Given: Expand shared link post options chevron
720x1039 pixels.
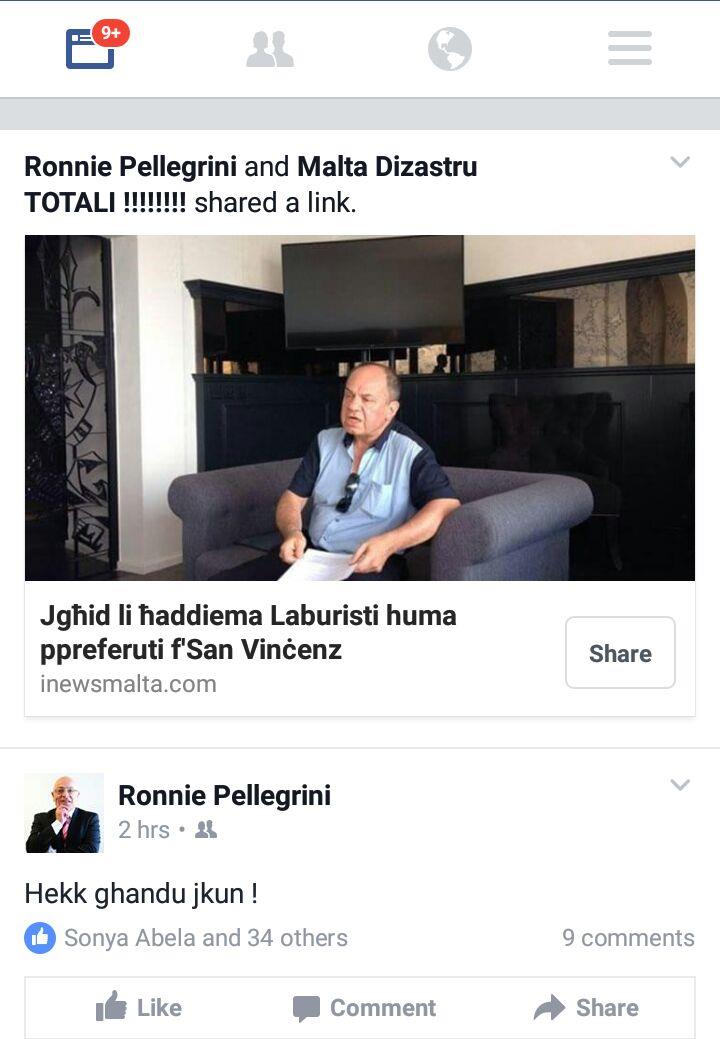Looking at the screenshot, I should (x=680, y=162).
